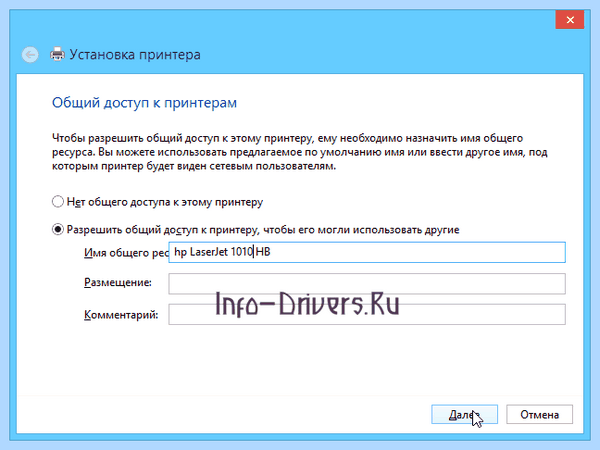Click the 'Комментарий:' label
The width and height of the screenshot is (600, 450).
point(121,315)
